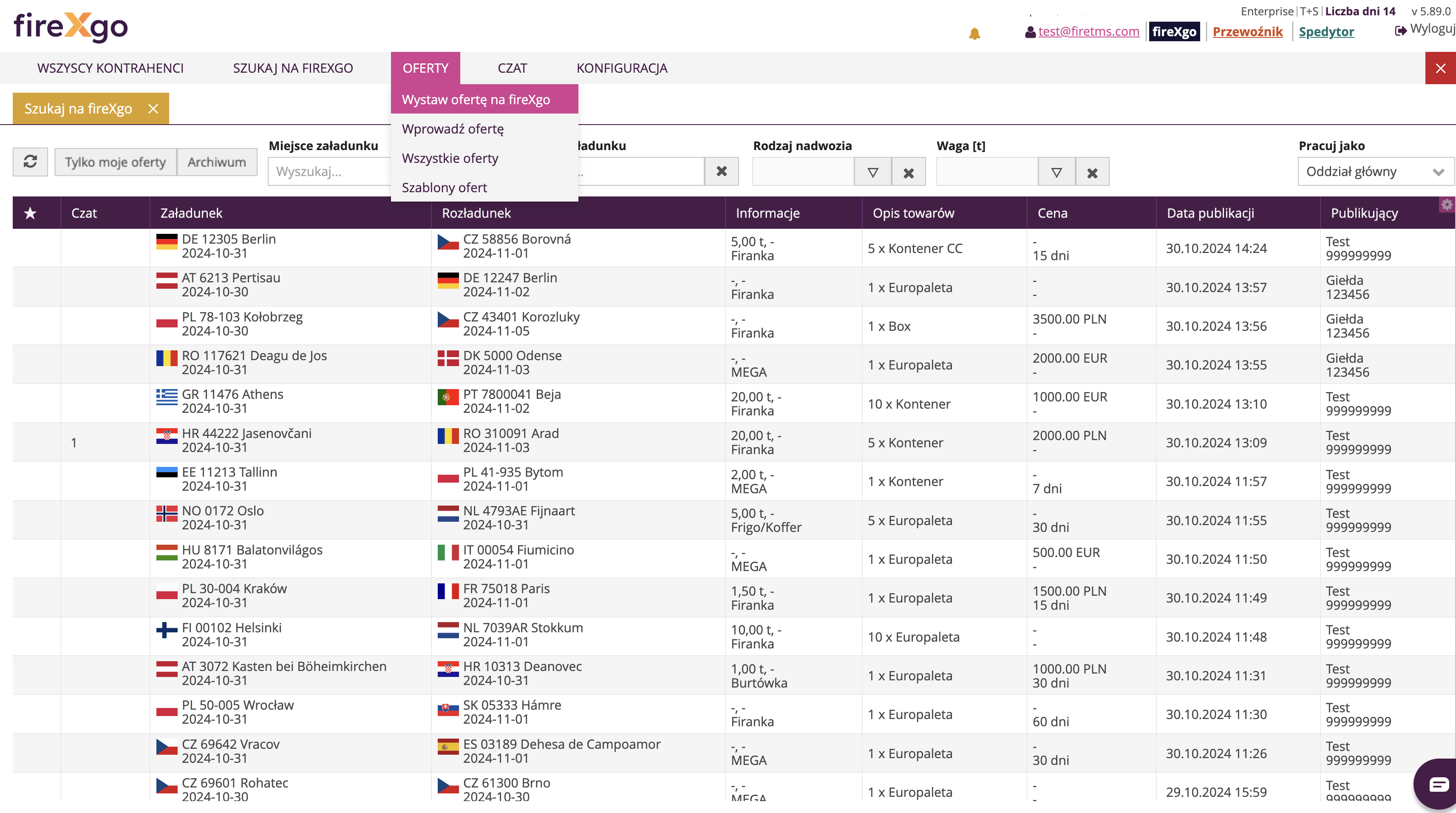The height and width of the screenshot is (813, 1456).
Task: Expand the Rodzaj nadwozia dropdown arrow
Action: [872, 172]
